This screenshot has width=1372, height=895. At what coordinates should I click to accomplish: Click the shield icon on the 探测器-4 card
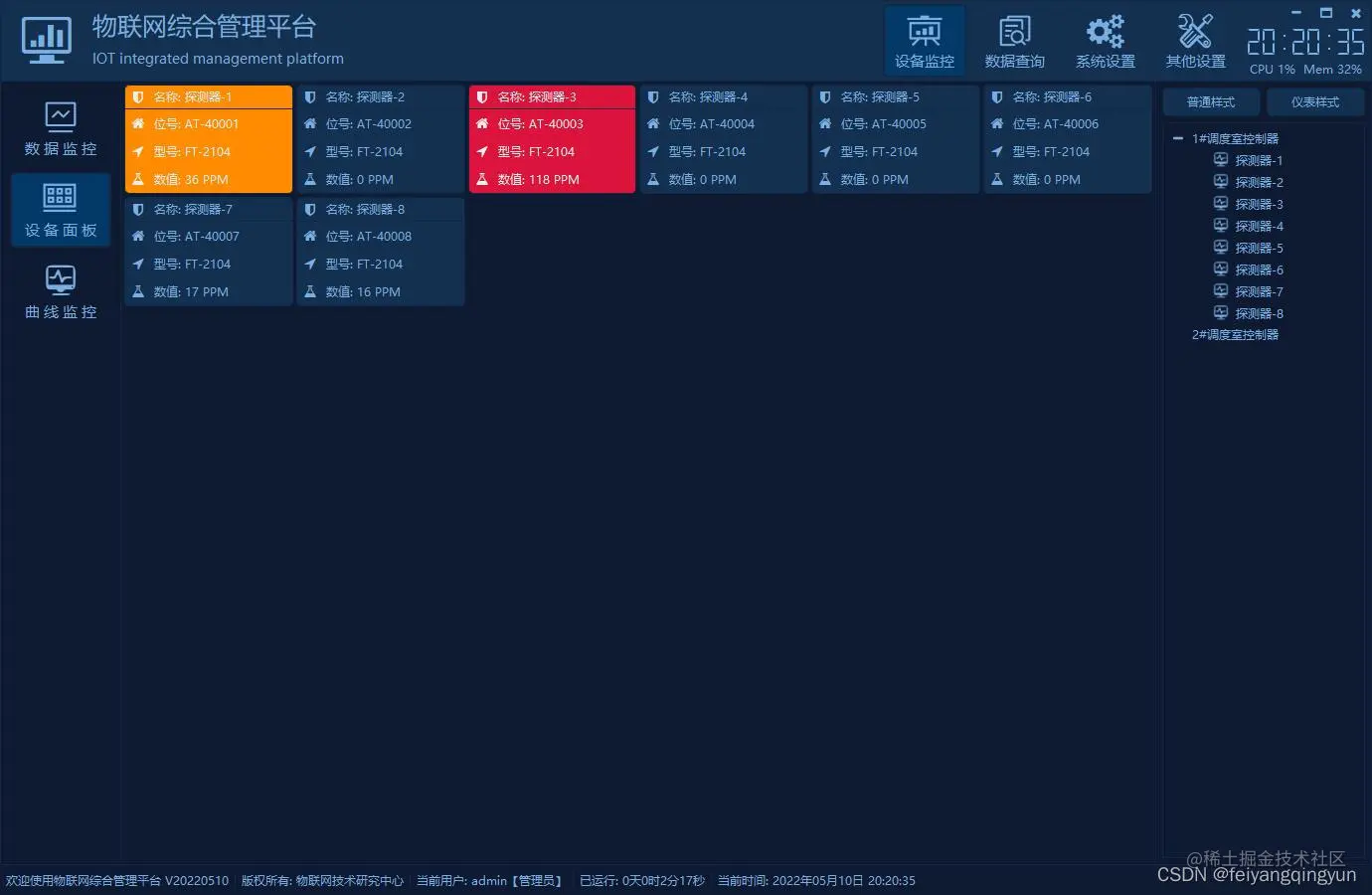tap(653, 97)
